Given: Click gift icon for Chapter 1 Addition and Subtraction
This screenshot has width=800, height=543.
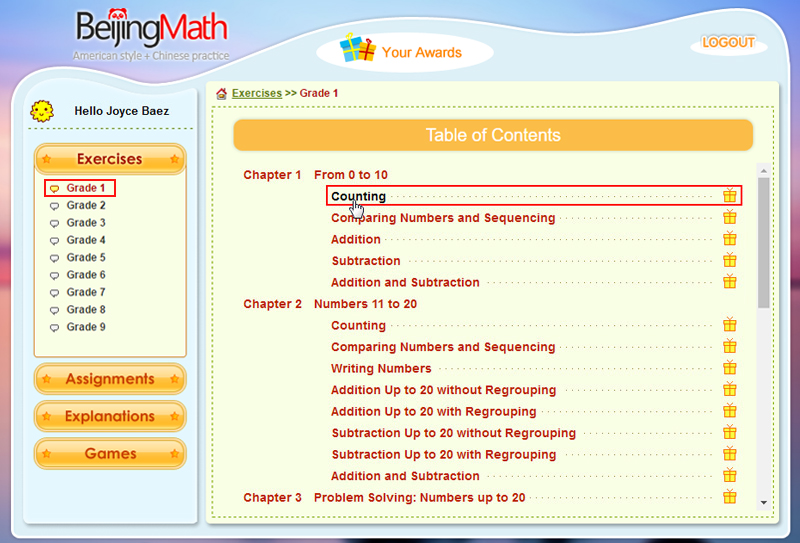Looking at the screenshot, I should (730, 281).
